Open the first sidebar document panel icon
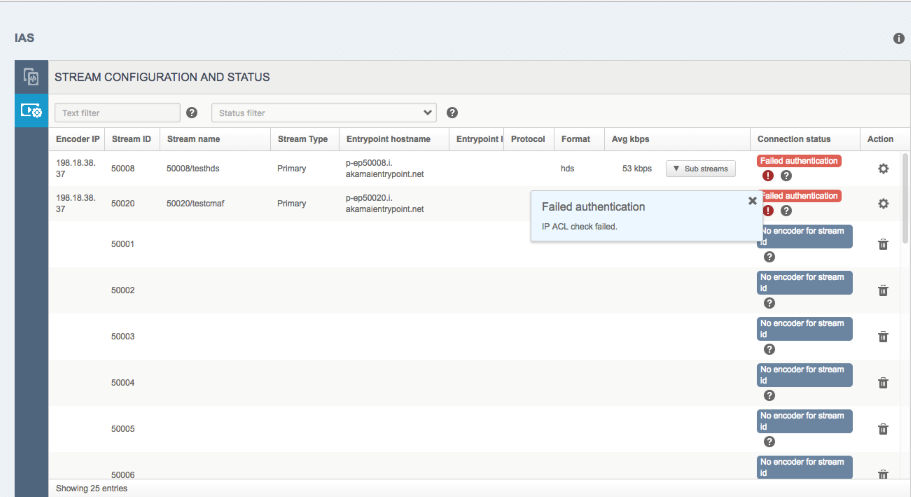Screen dimensions: 911x497 click(x=31, y=77)
